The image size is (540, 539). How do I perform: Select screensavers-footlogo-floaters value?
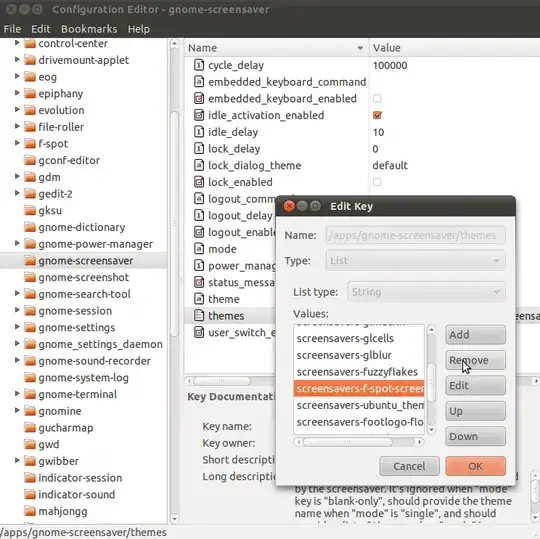[x=359, y=422]
